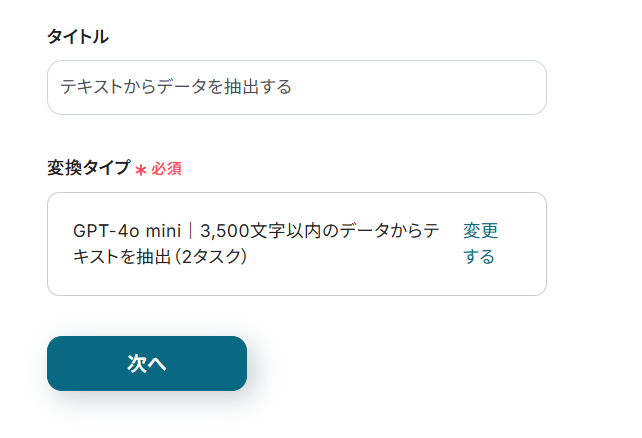642x438 pixels.
Task: Click the する text below 変更
Action: click(479, 257)
